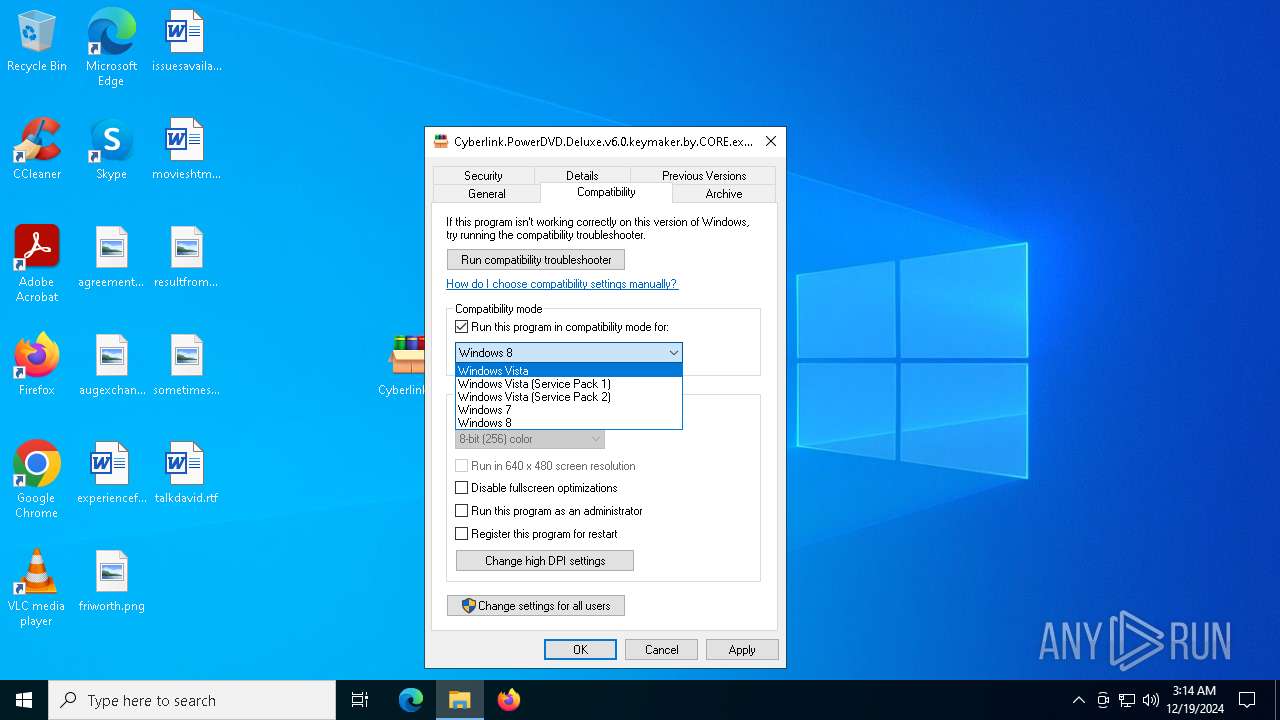This screenshot has height=720, width=1280.
Task: Select the friworth.png file icon
Action: coord(111,582)
